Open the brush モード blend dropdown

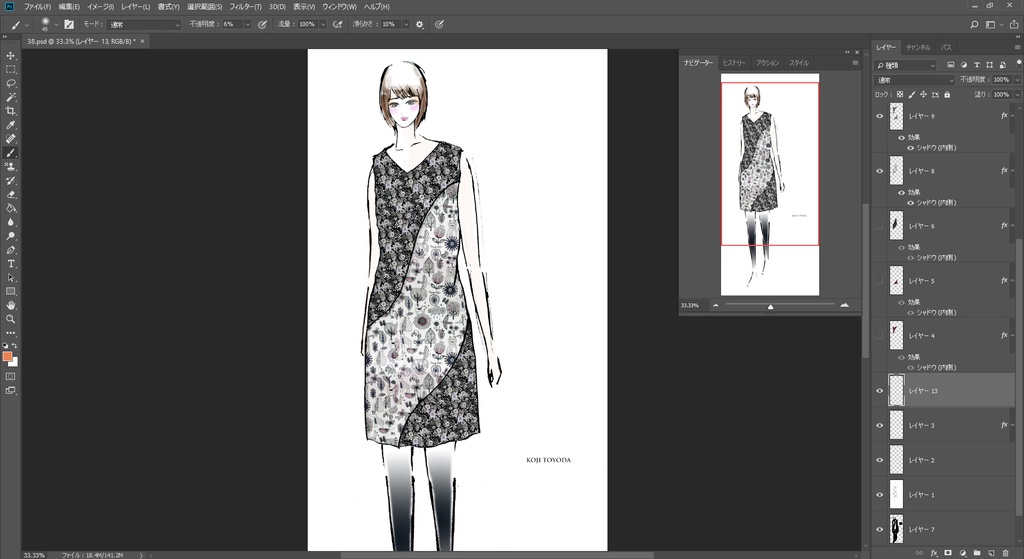(145, 24)
